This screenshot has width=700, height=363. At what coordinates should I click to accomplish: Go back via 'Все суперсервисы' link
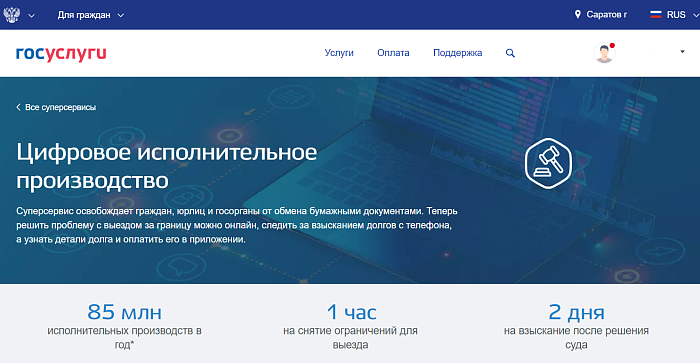click(60, 107)
